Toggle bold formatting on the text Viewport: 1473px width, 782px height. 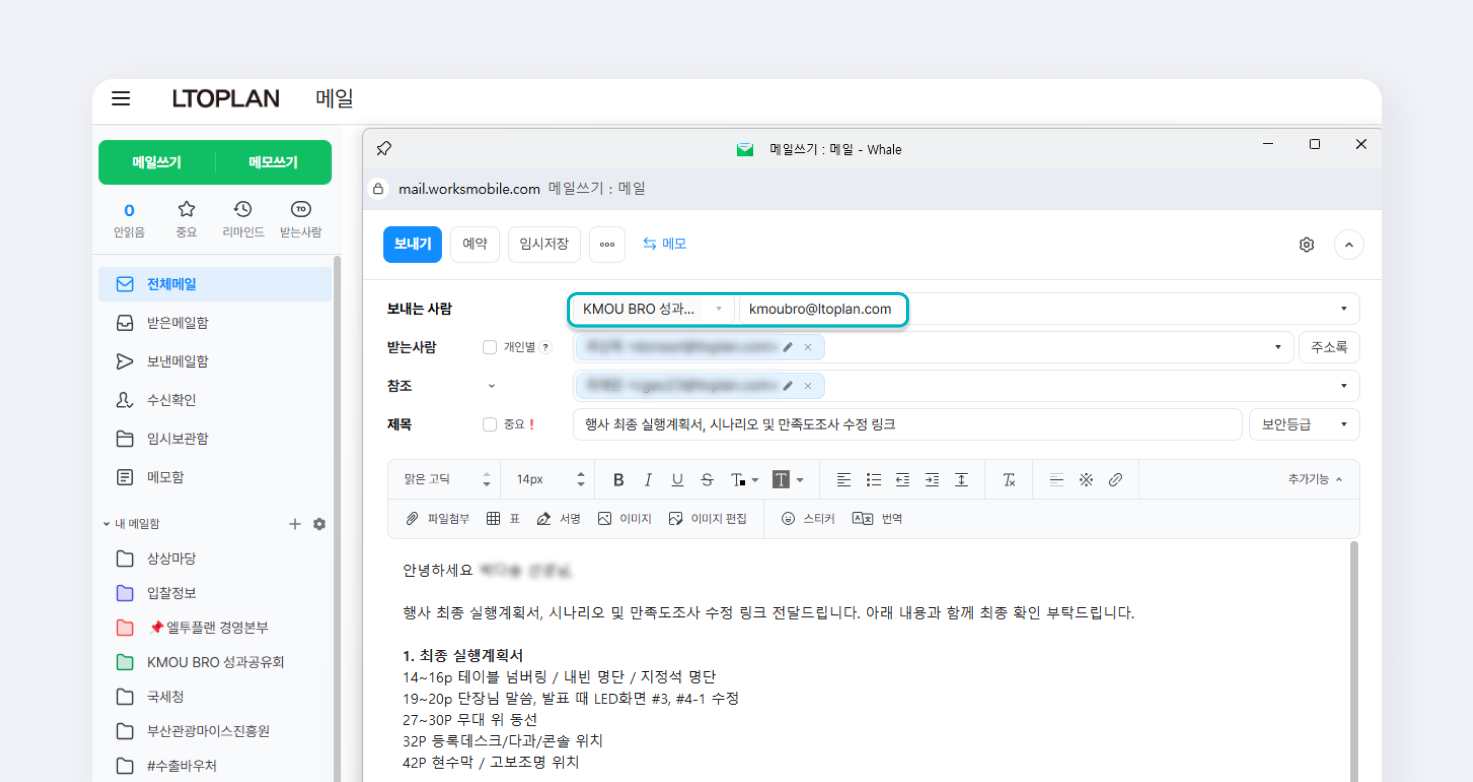(x=618, y=479)
